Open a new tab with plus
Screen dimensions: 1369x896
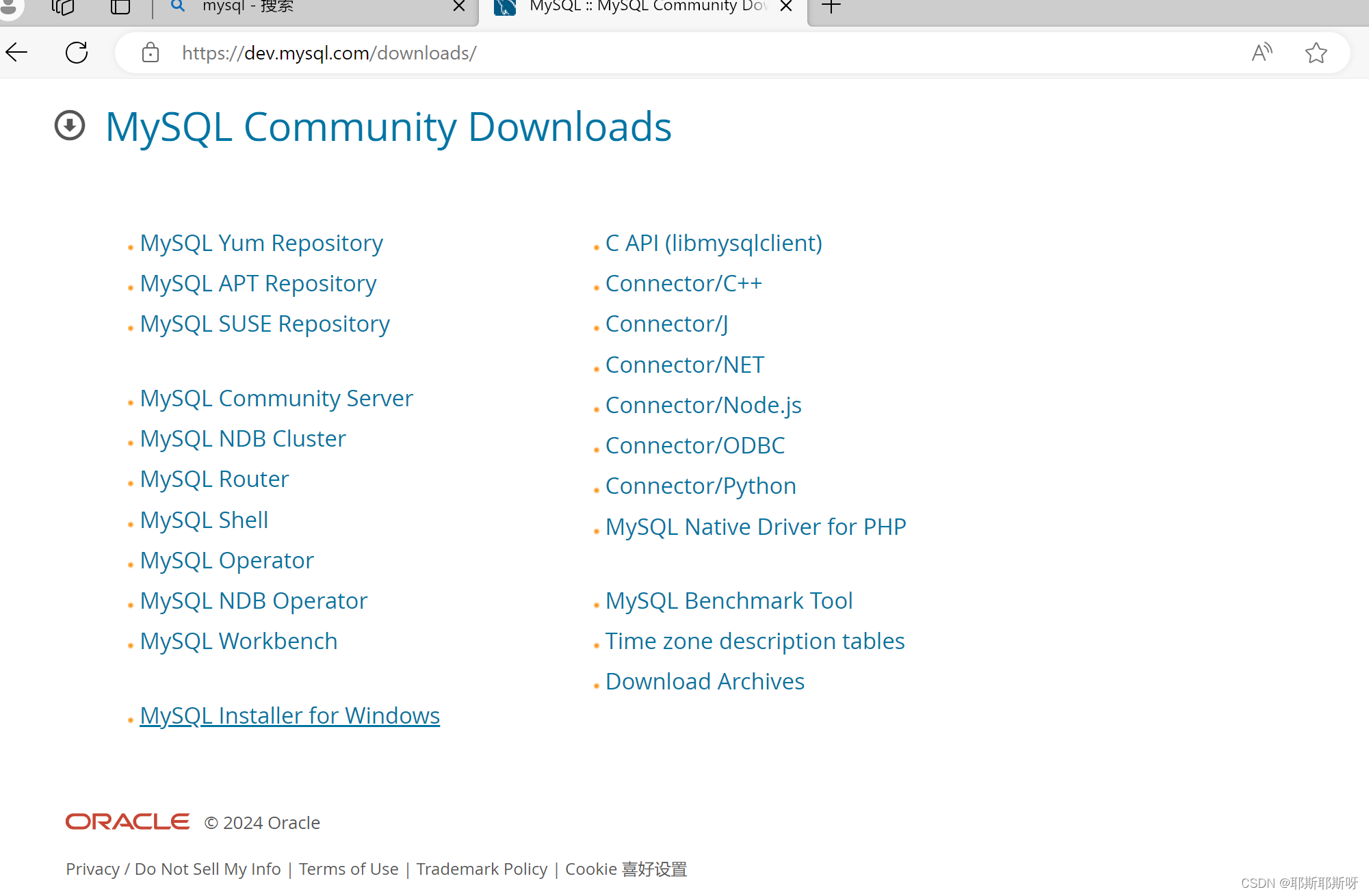tap(831, 7)
